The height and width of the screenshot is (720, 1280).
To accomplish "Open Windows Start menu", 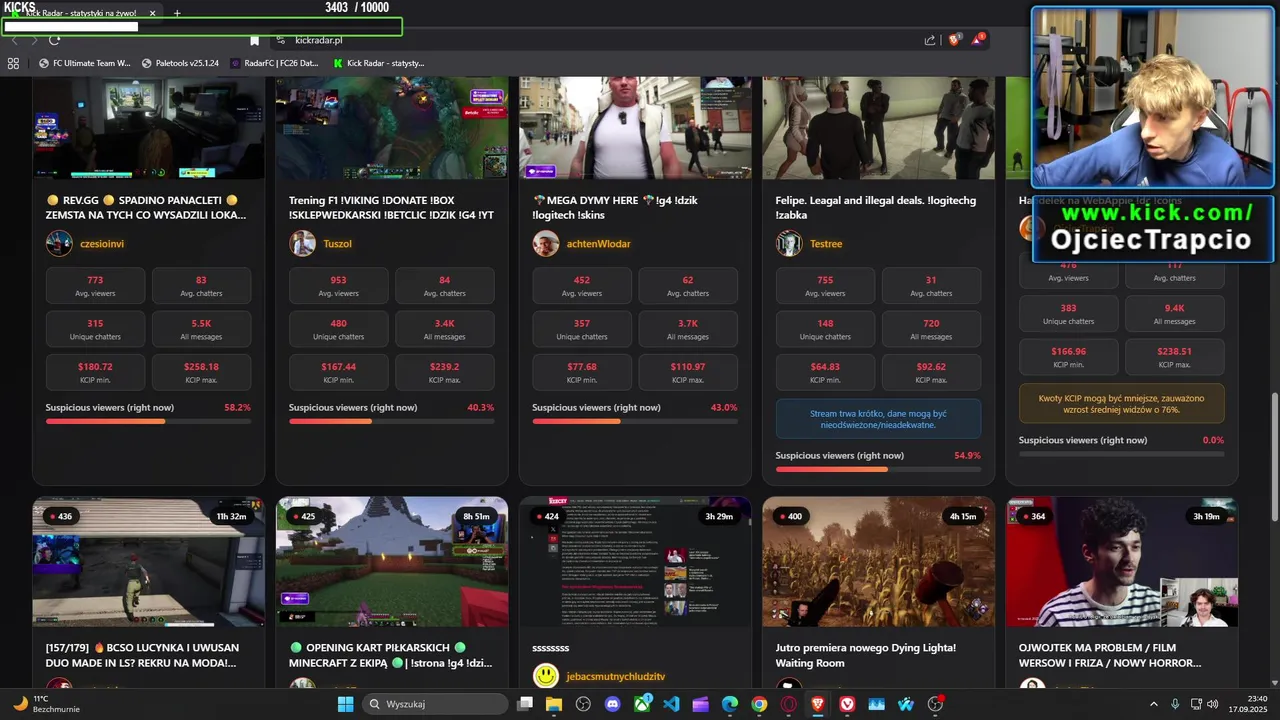I will (345, 704).
